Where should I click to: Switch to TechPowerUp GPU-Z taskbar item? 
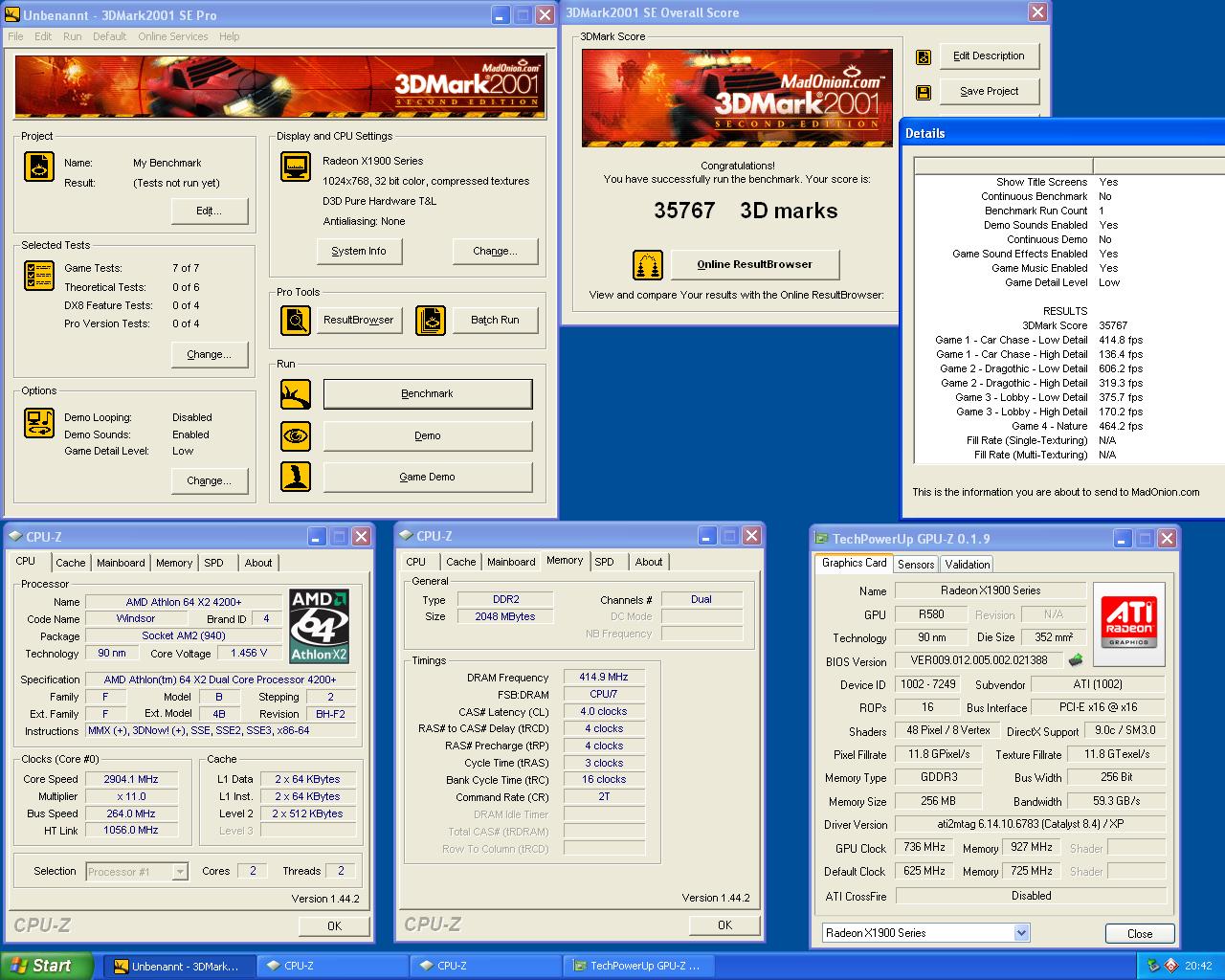[638, 966]
